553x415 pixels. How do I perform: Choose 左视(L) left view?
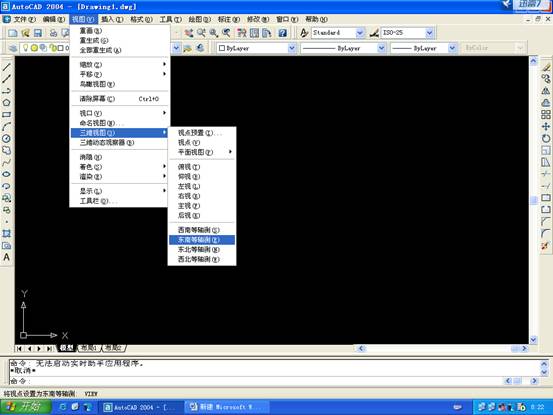(x=202, y=186)
